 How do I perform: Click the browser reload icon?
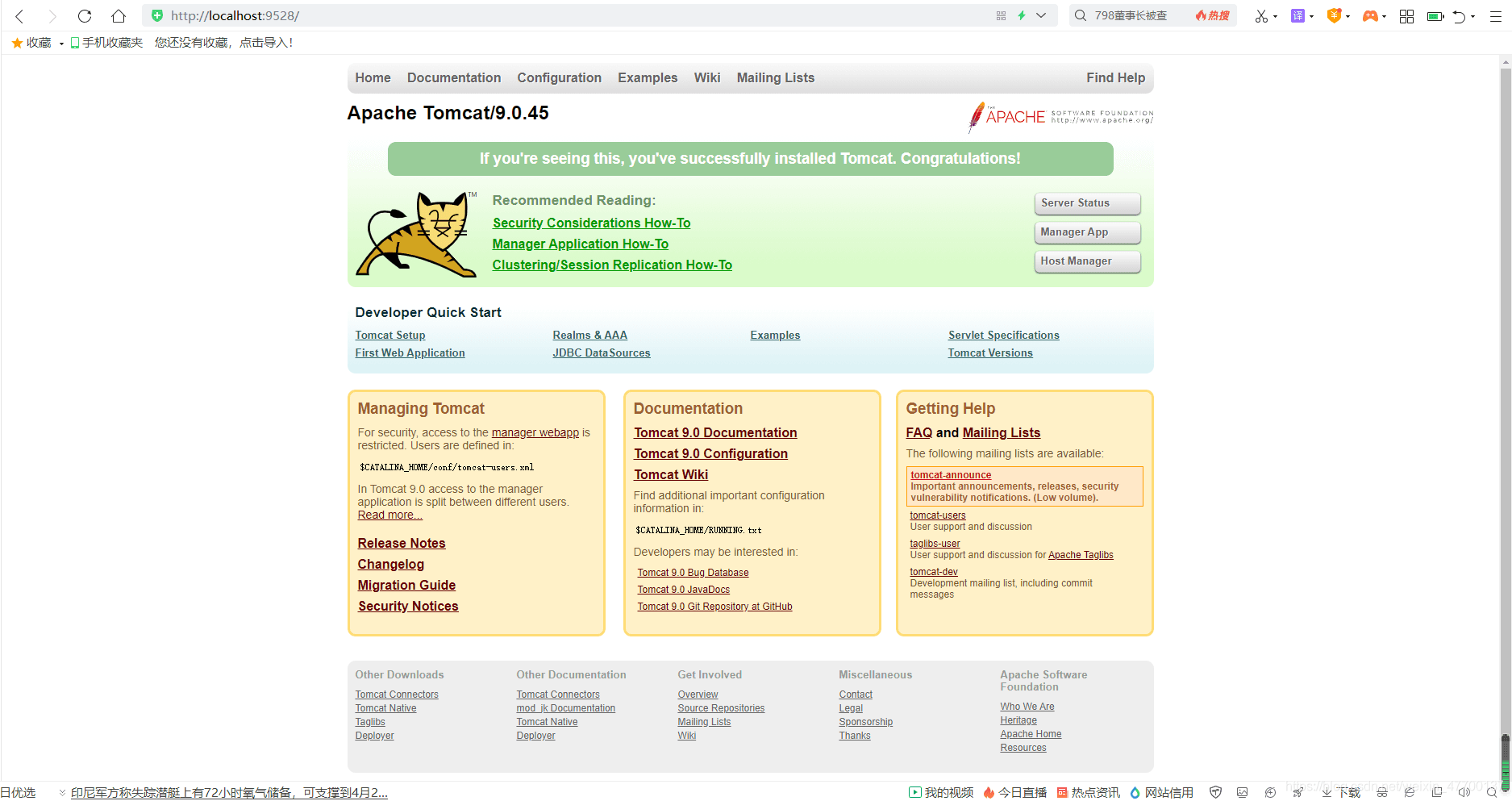85,16
